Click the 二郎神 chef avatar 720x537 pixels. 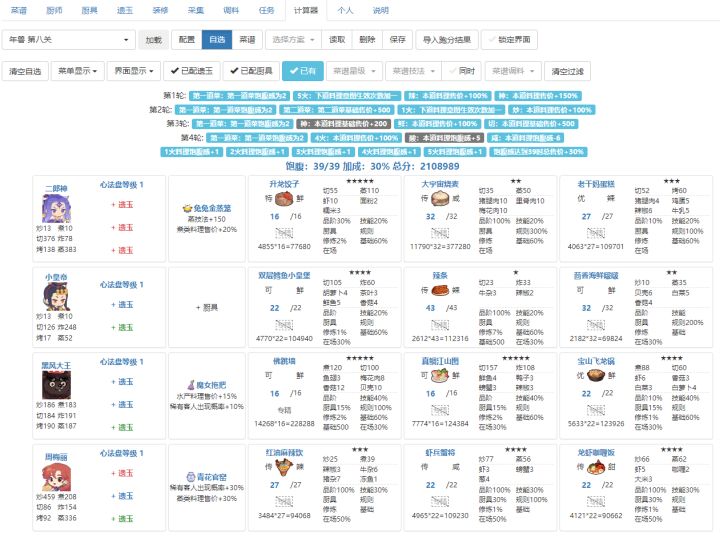(x=56, y=209)
